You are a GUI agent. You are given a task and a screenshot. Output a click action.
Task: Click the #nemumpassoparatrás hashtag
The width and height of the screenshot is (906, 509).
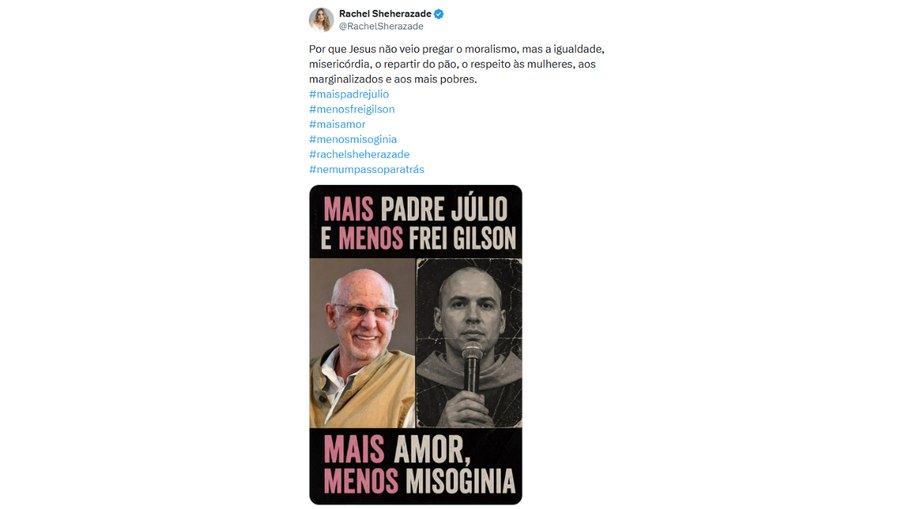coord(367,169)
